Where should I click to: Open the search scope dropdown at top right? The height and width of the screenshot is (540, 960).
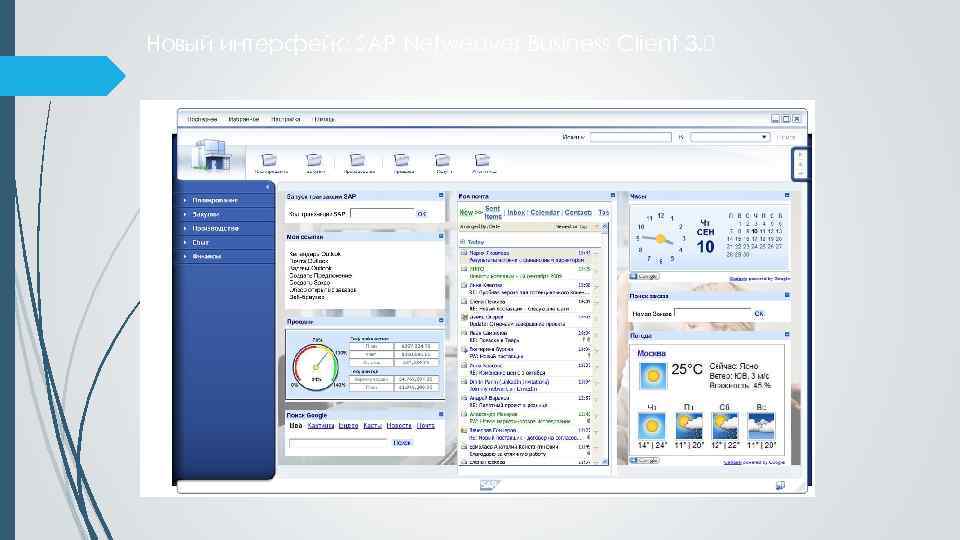pos(764,137)
